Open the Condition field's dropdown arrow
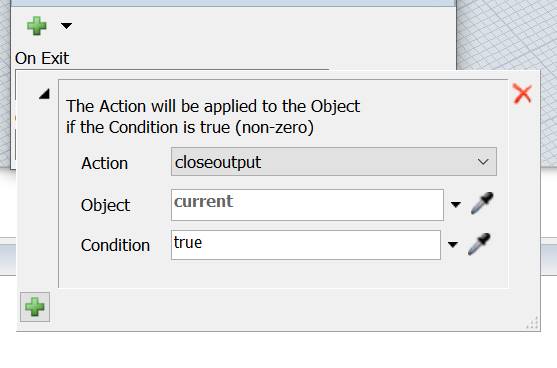The height and width of the screenshot is (368, 557). click(453, 244)
